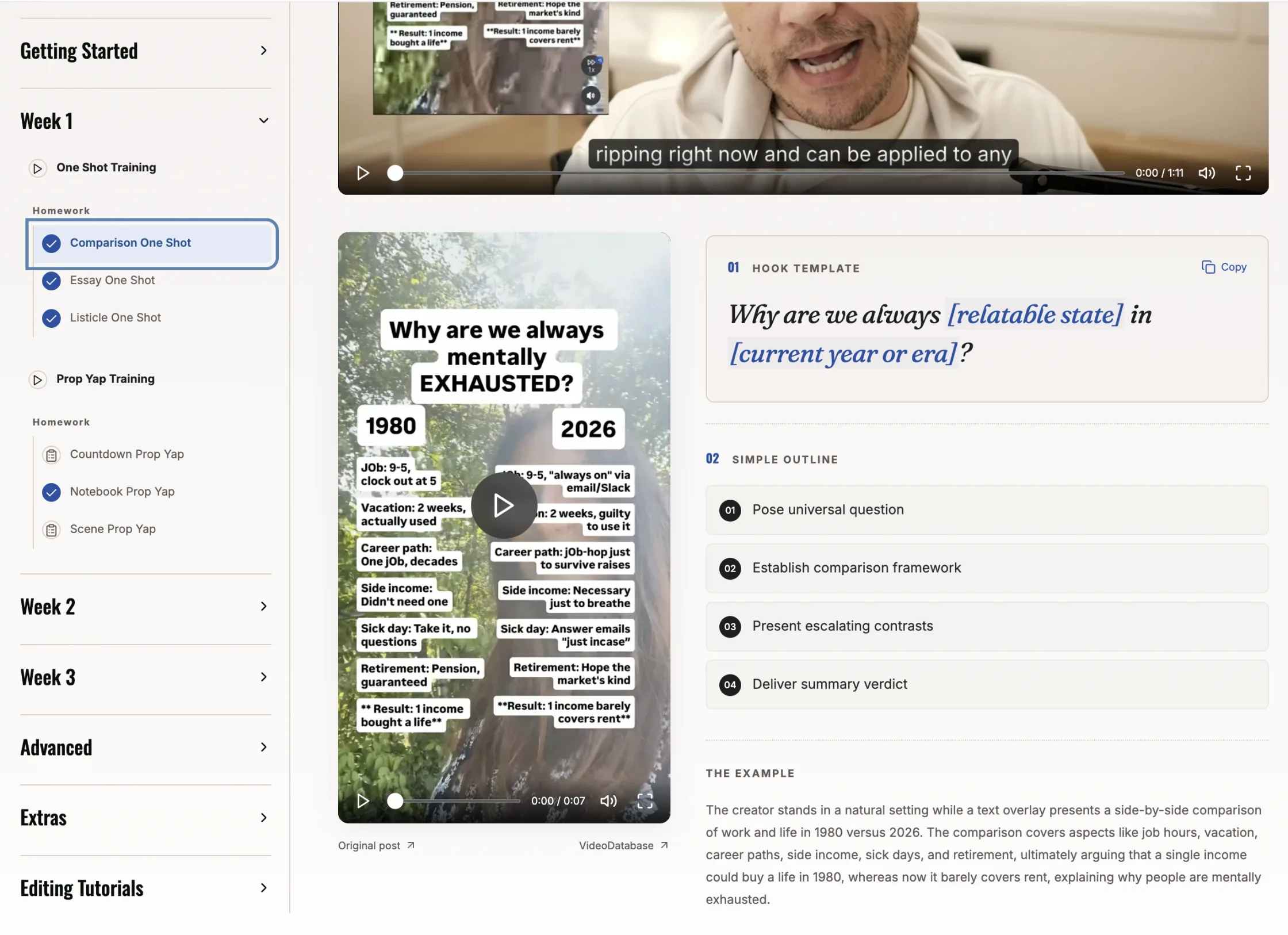The image size is (1288, 935).
Task: Click the SIMPLE OUTLINE heading
Action: tap(785, 460)
